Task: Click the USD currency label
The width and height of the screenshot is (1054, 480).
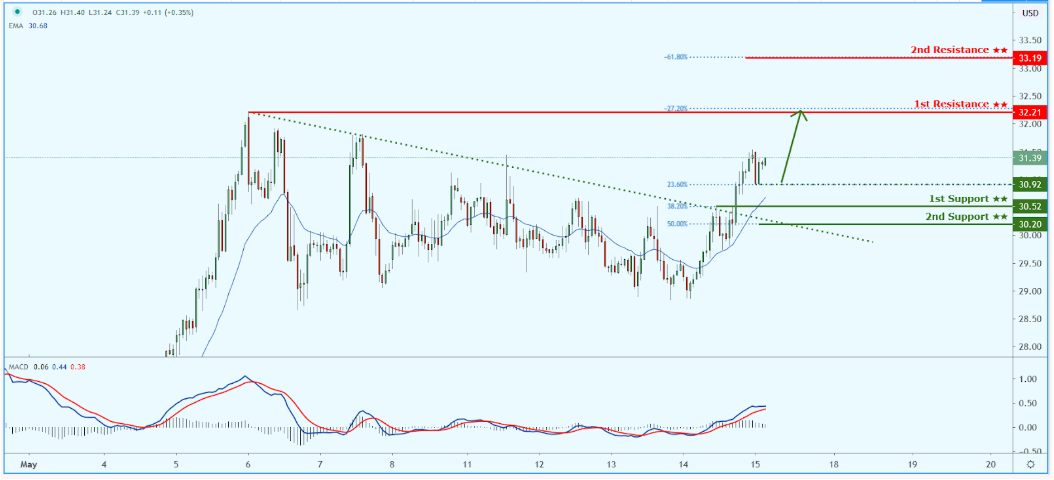Action: coord(1028,13)
